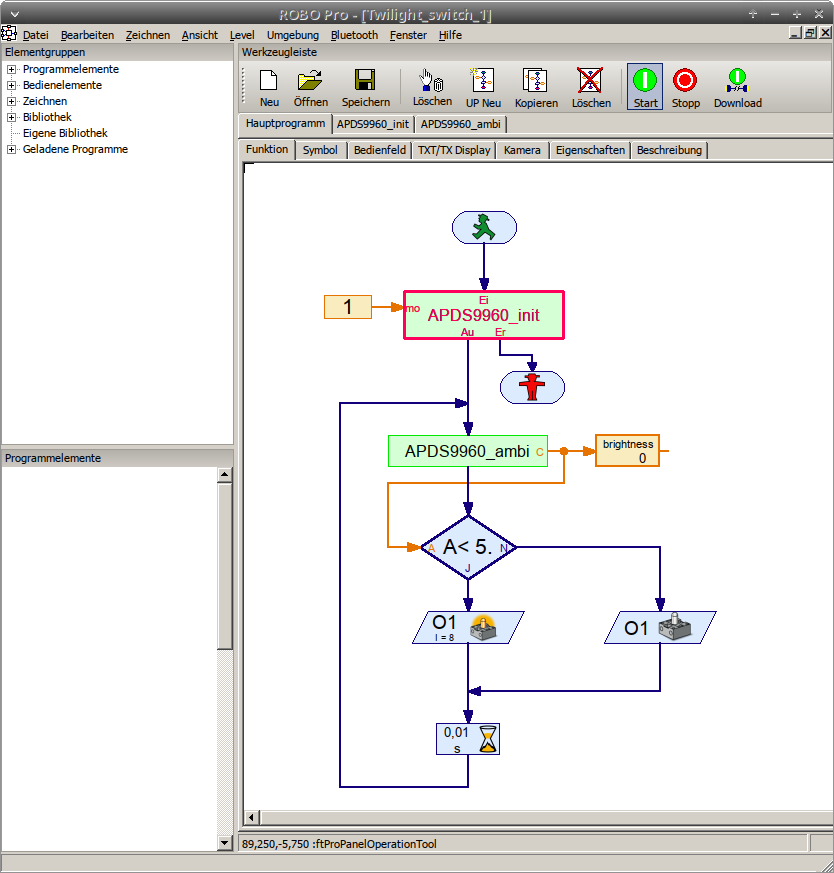Click scroll up arrow in Programmelemente panel

pyautogui.click(x=224, y=474)
